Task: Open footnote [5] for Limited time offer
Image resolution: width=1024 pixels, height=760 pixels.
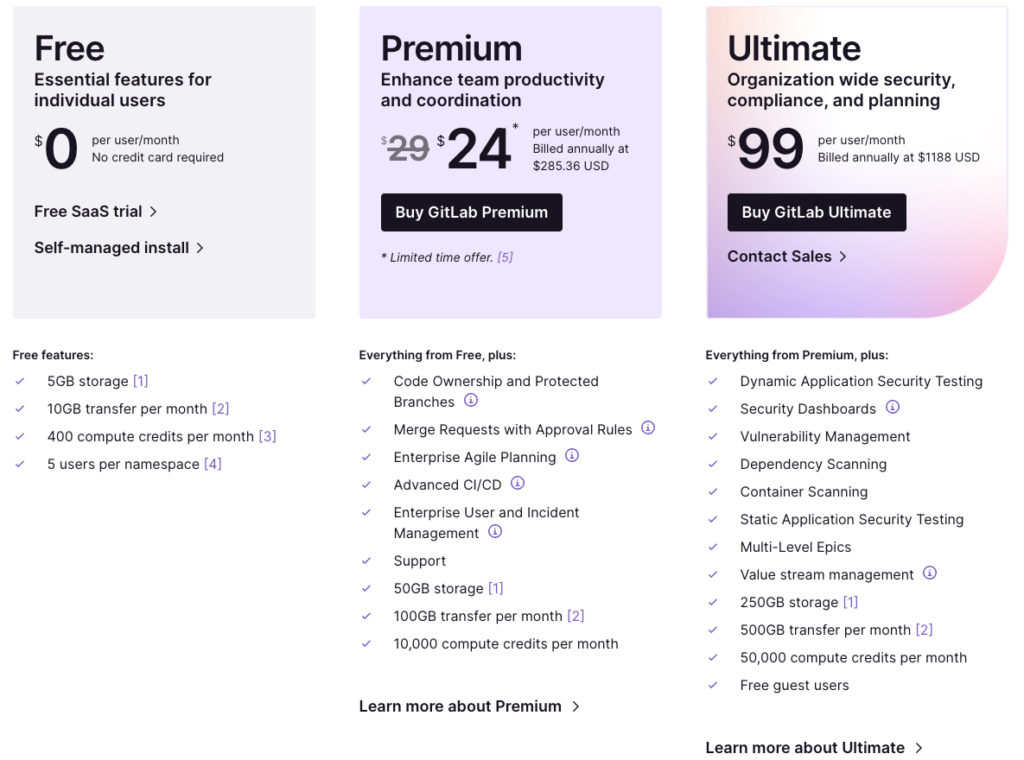Action: (505, 257)
